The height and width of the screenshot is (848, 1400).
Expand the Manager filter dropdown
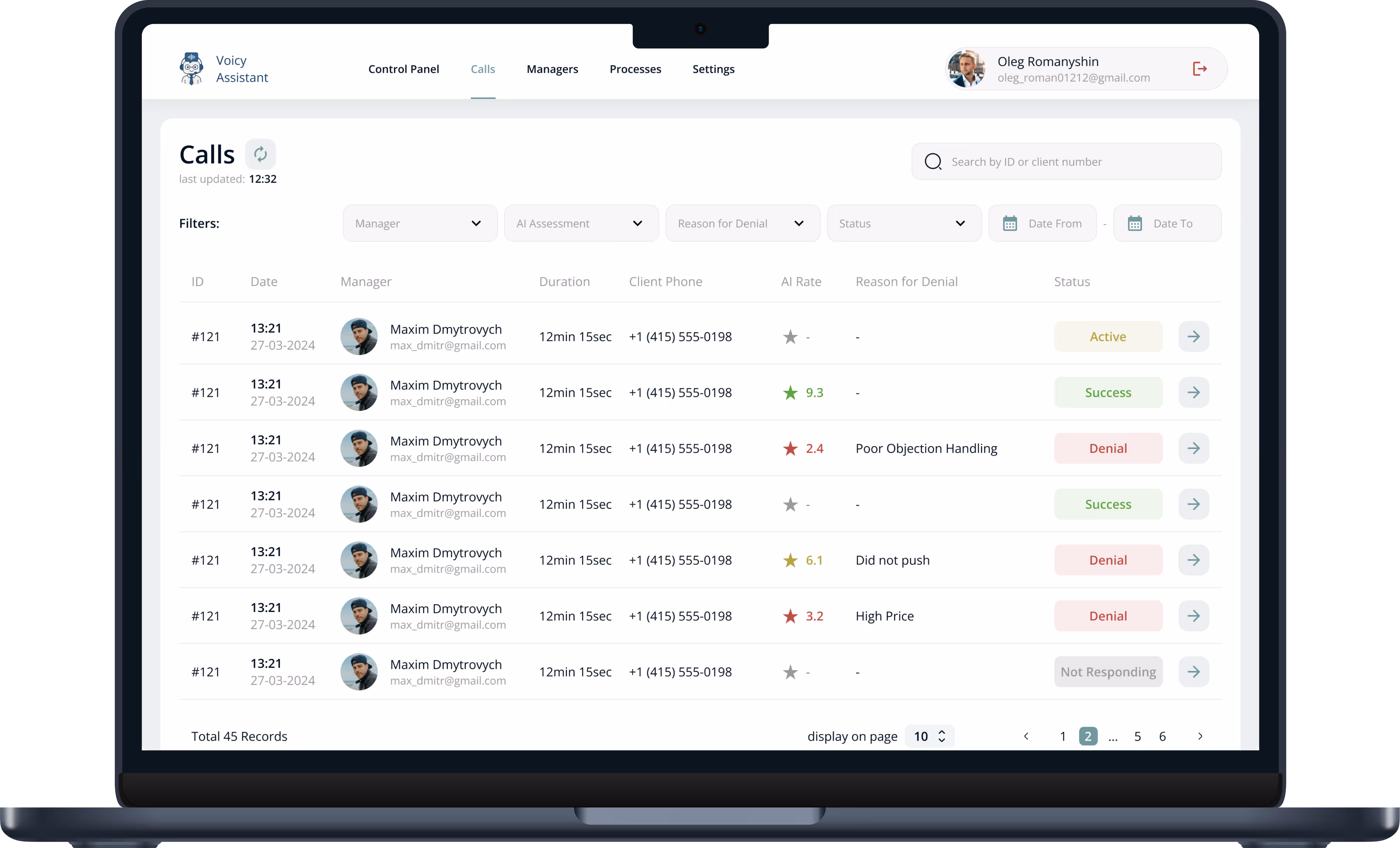tap(419, 223)
